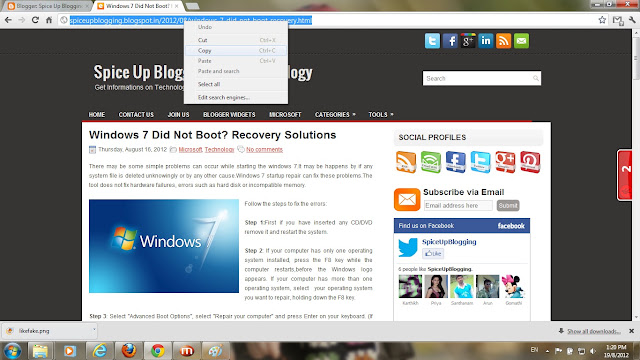Open the SpiceUpBlogging Facebook page link
The width and height of the screenshot is (640, 360).
449,242
